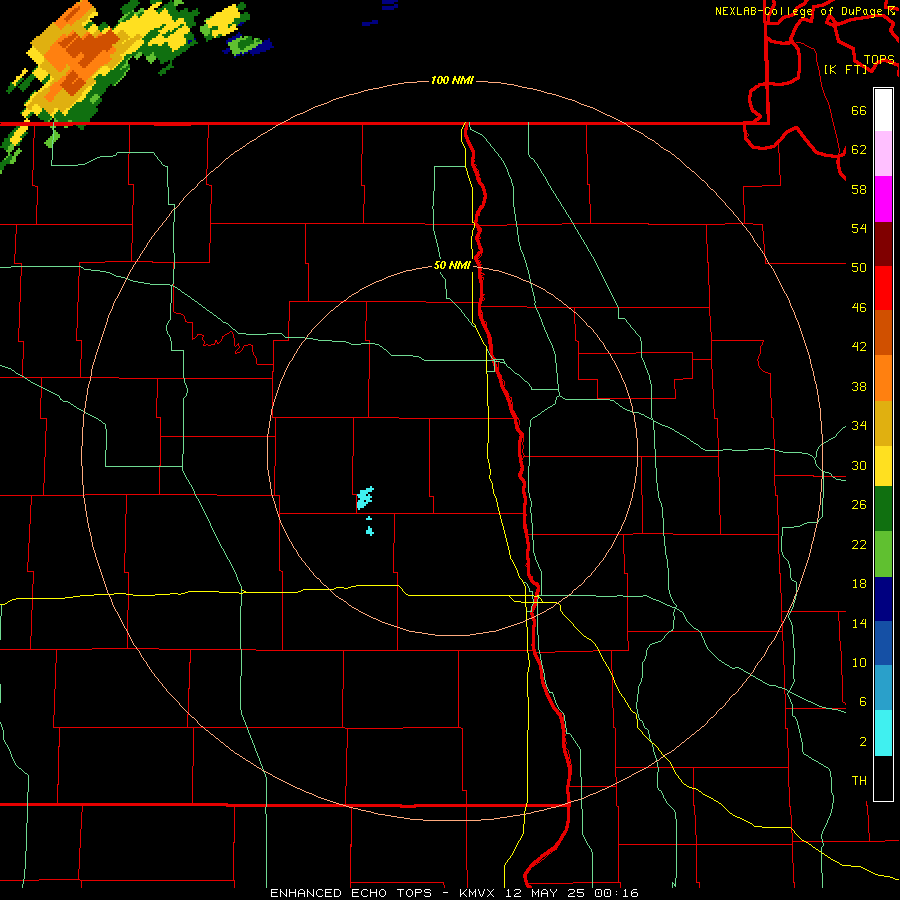Image resolution: width=900 pixels, height=900 pixels.
Task: Click the yellow 30 kft legend swatch
Action: pyautogui.click(x=883, y=466)
